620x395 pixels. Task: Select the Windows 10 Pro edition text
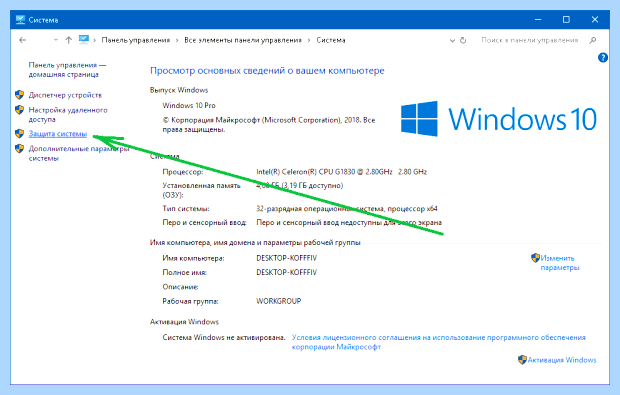tap(189, 106)
